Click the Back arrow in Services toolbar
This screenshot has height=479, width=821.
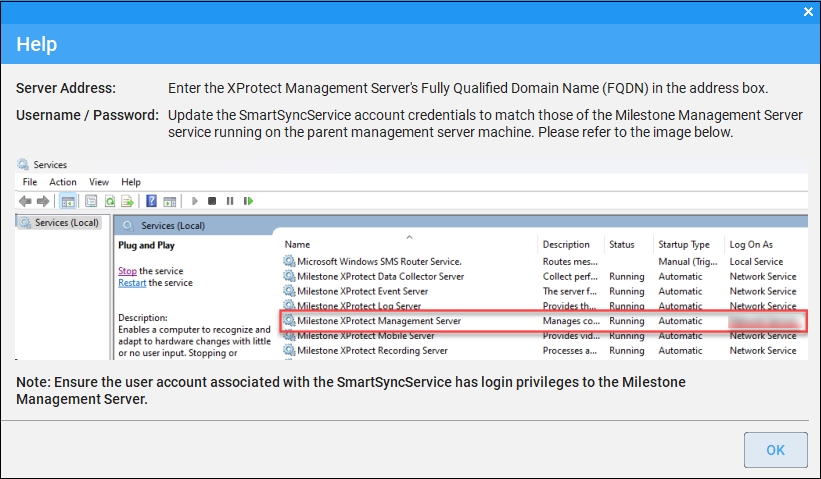[25, 201]
